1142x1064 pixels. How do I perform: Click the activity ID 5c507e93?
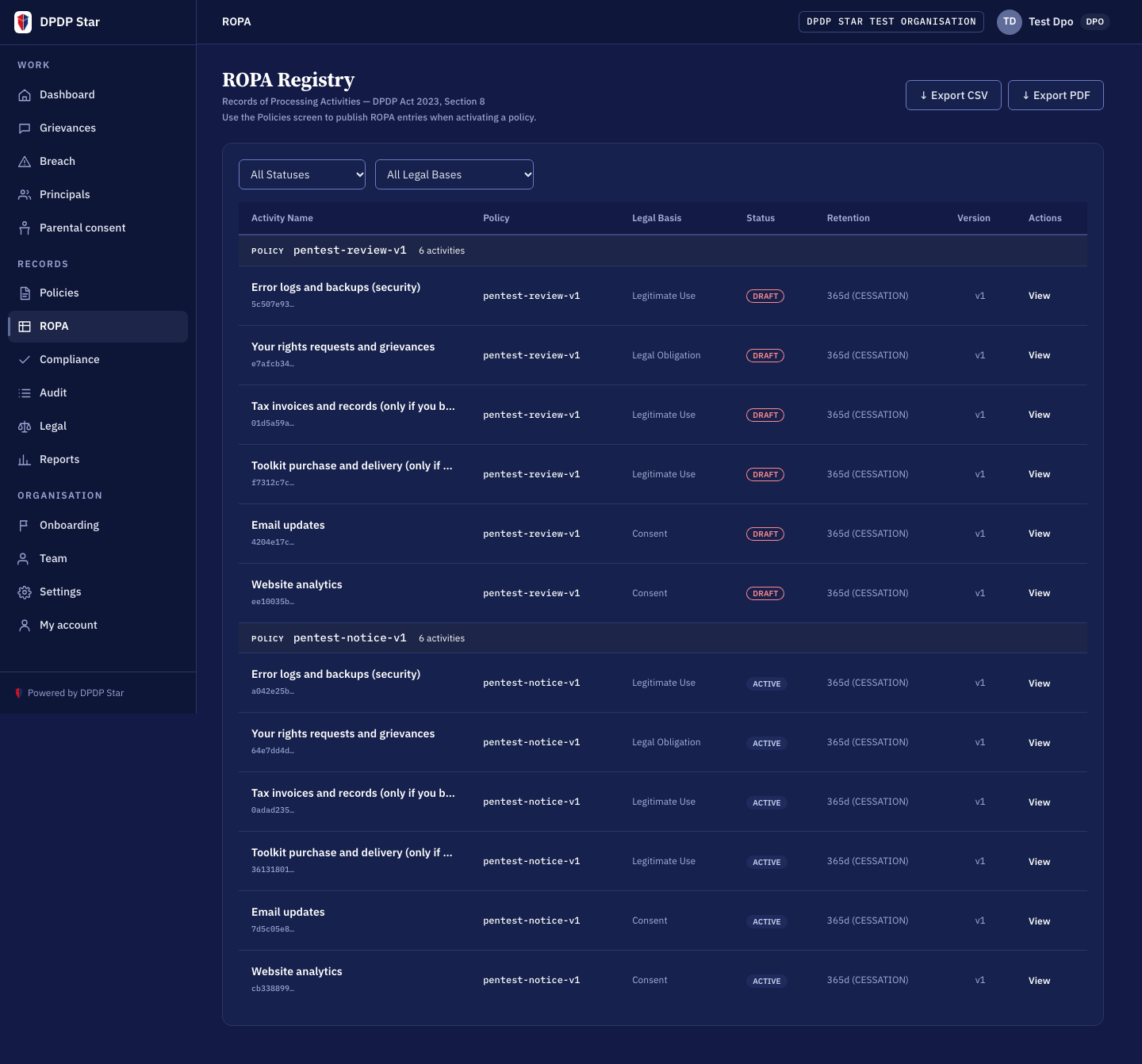(273, 304)
